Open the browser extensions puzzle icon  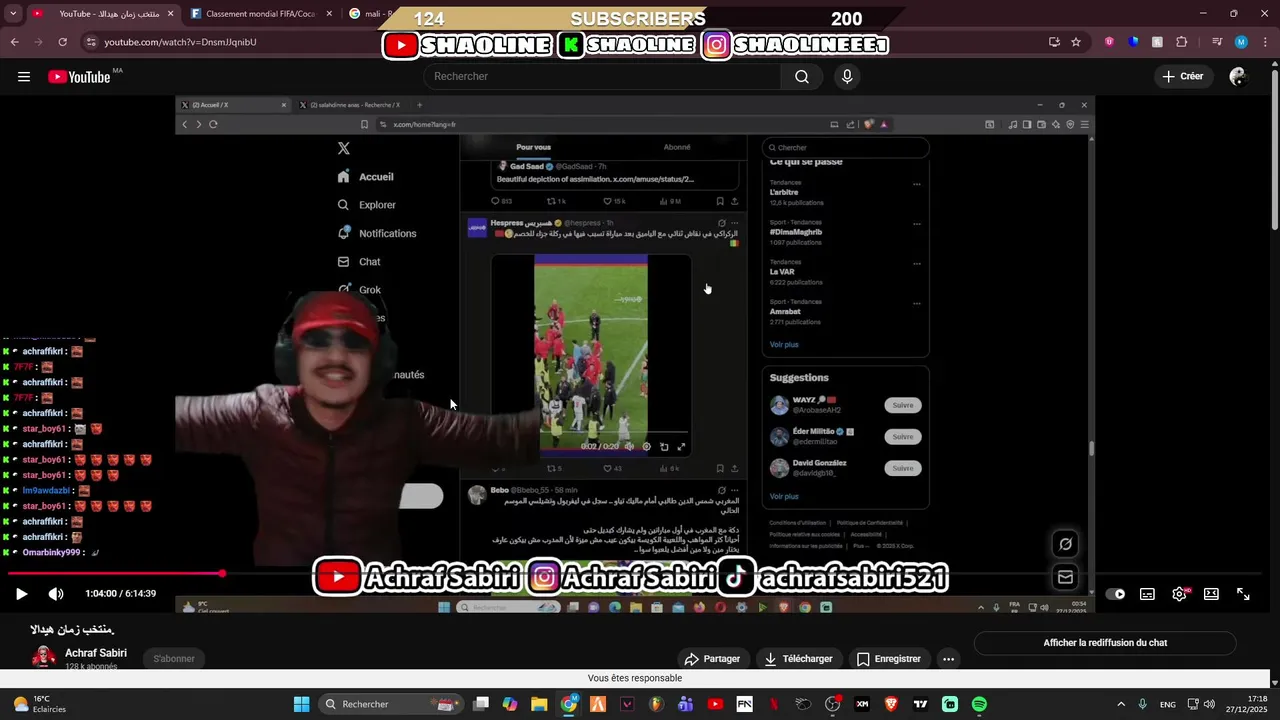click(x=1182, y=42)
